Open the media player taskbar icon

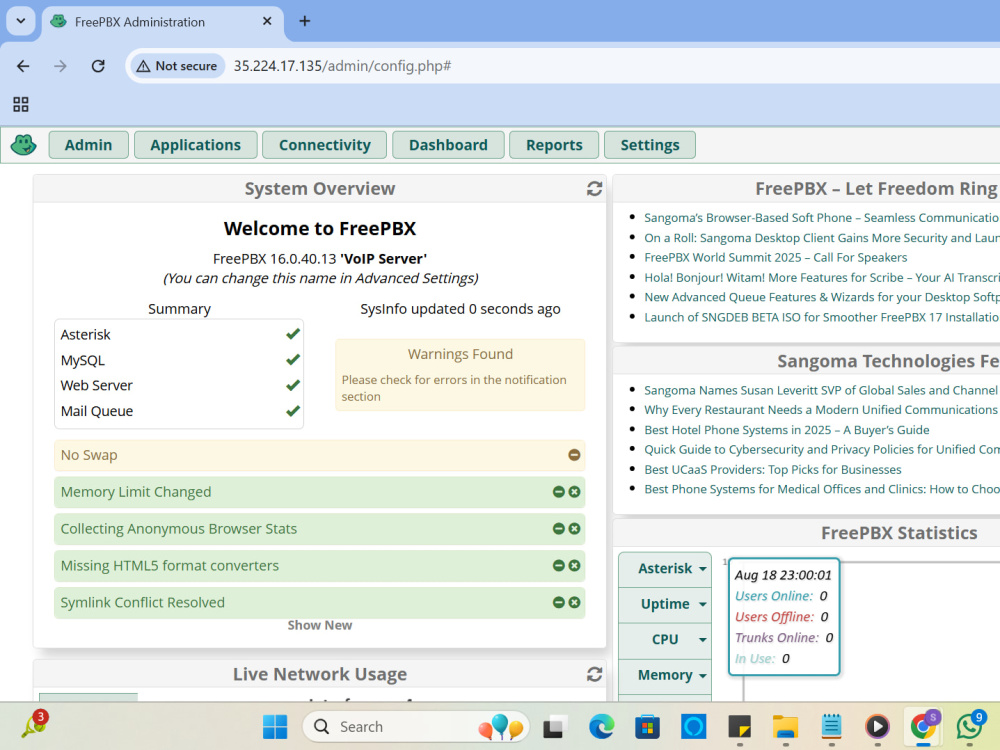point(877,726)
